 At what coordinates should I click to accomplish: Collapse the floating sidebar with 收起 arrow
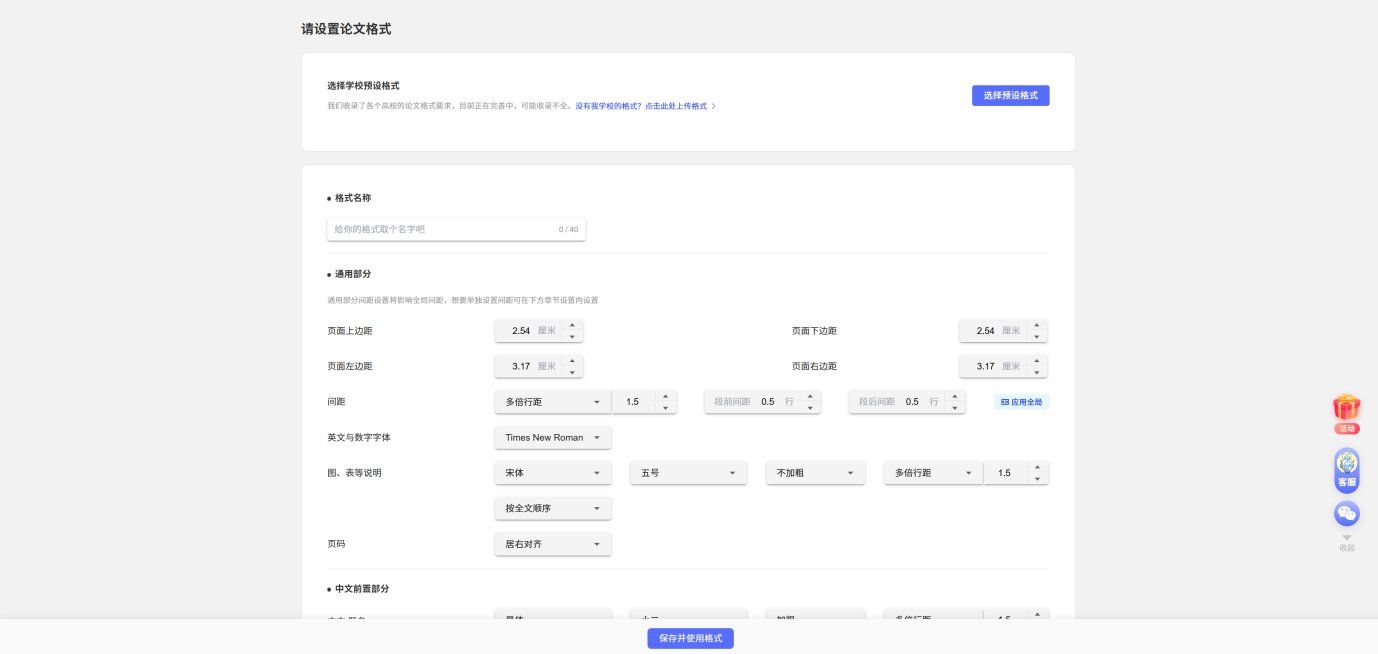pos(1347,542)
